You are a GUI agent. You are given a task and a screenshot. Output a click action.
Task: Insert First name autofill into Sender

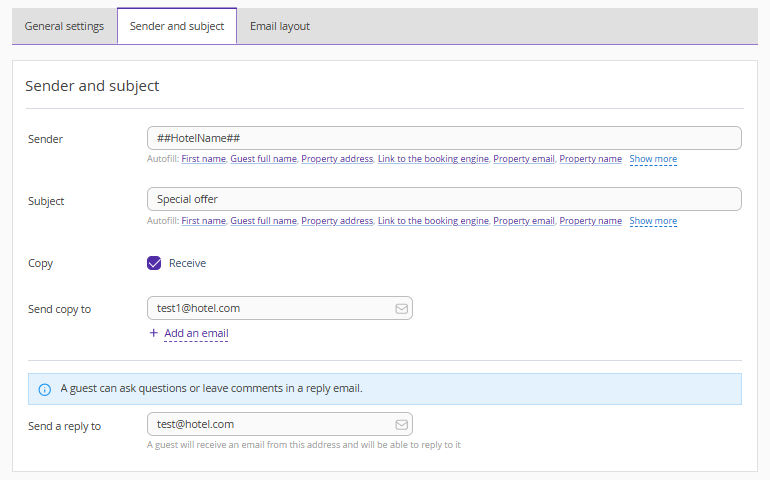click(x=203, y=159)
